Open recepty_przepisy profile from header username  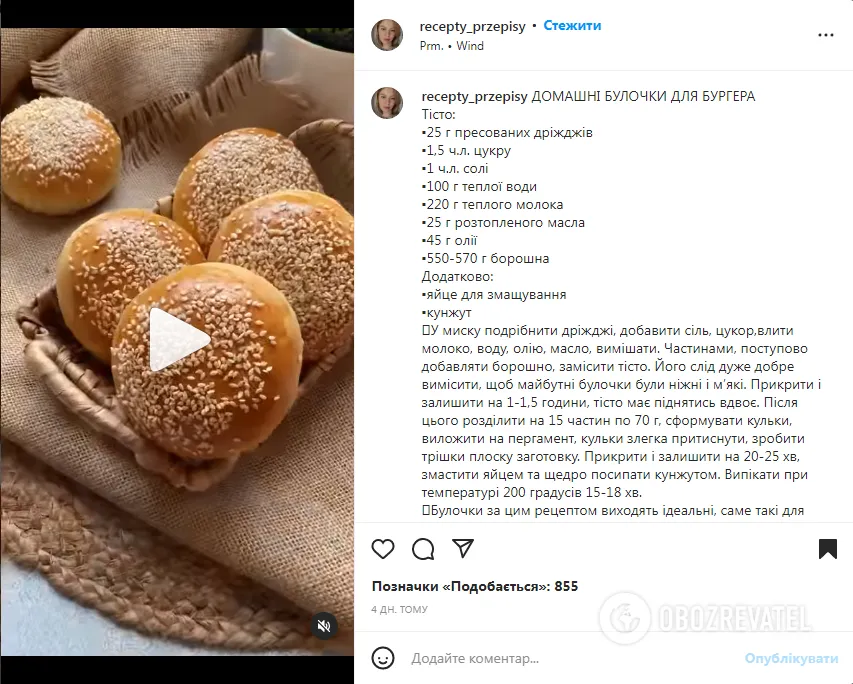(473, 26)
